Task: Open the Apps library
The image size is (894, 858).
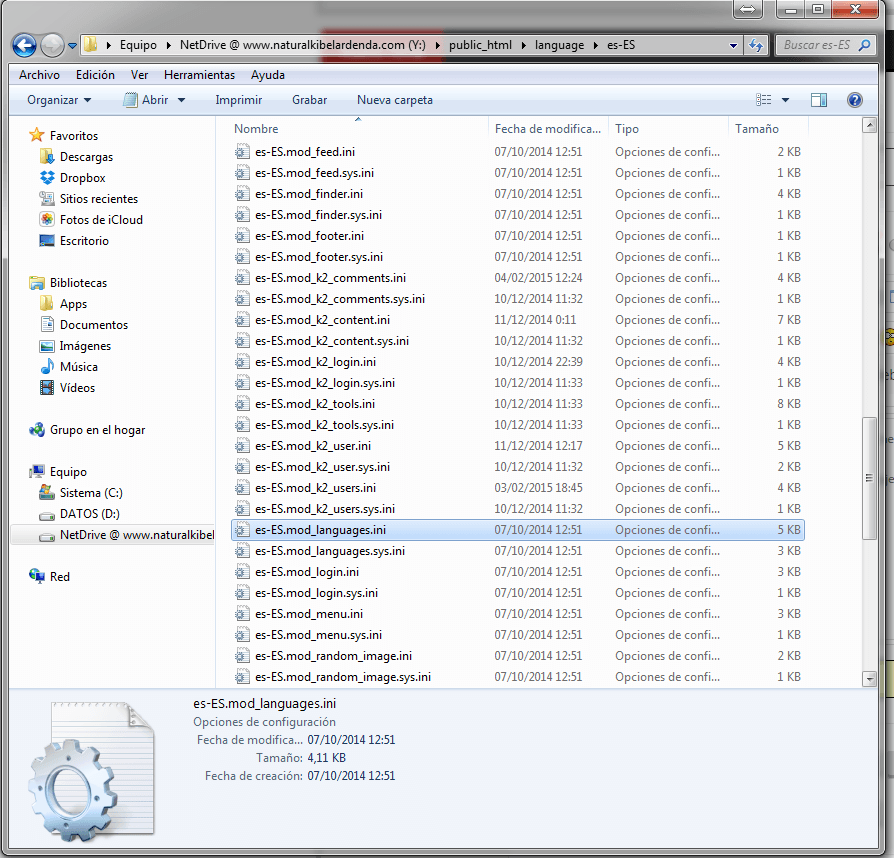Action: 73,303
